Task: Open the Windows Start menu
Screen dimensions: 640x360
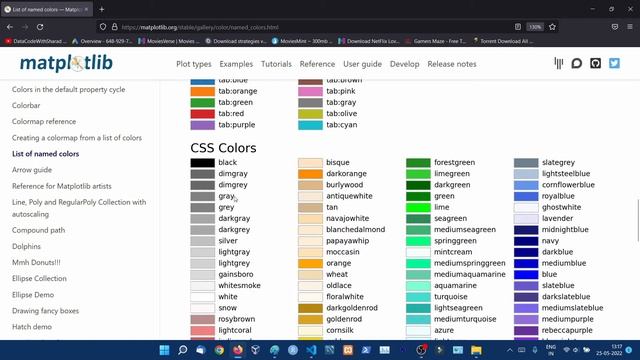Action: (x=164, y=350)
